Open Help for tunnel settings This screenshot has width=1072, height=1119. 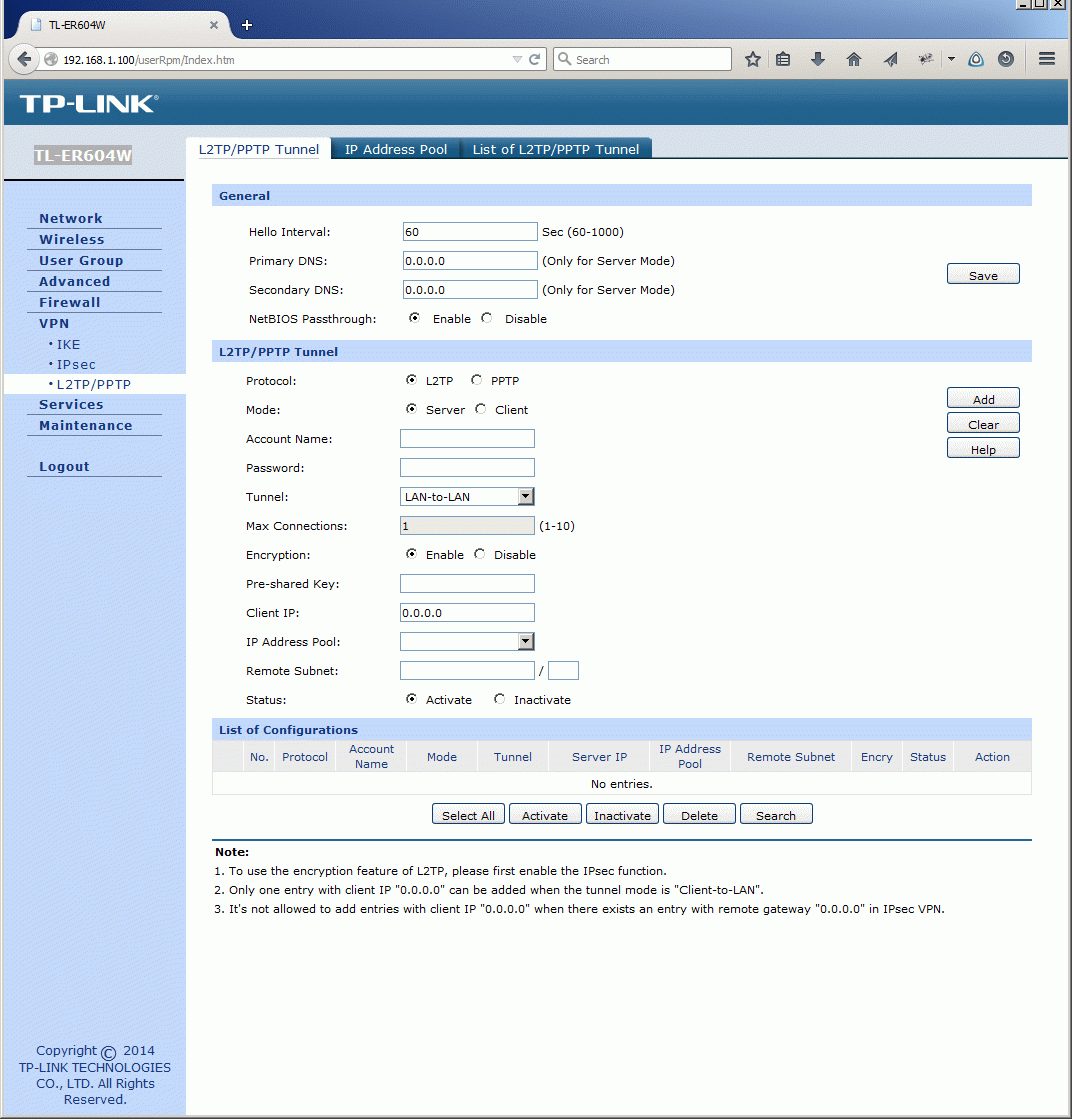[x=983, y=449]
